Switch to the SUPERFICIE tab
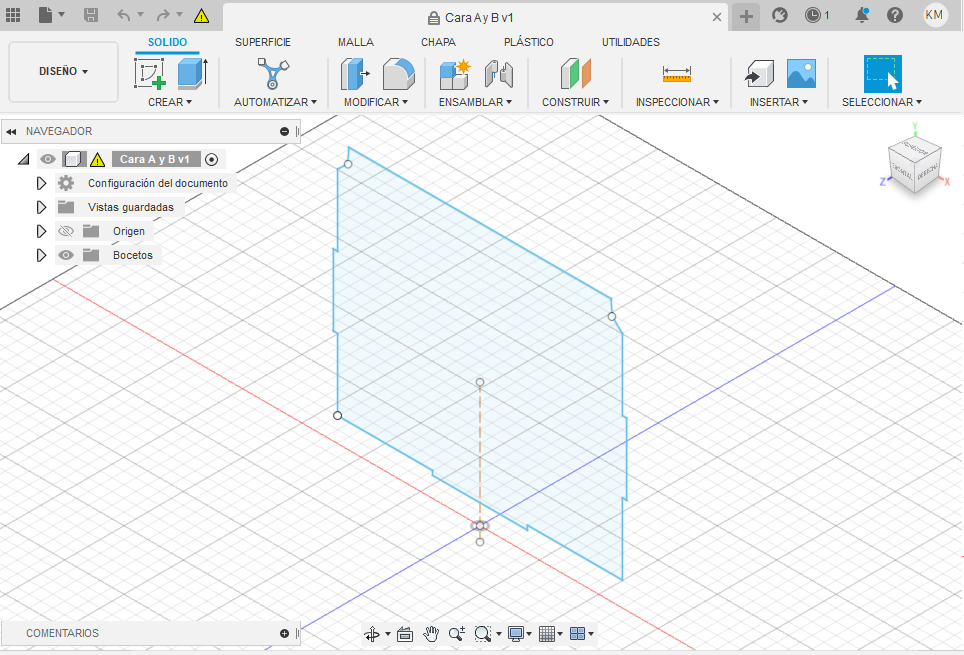Image resolution: width=964 pixels, height=655 pixels. point(263,42)
